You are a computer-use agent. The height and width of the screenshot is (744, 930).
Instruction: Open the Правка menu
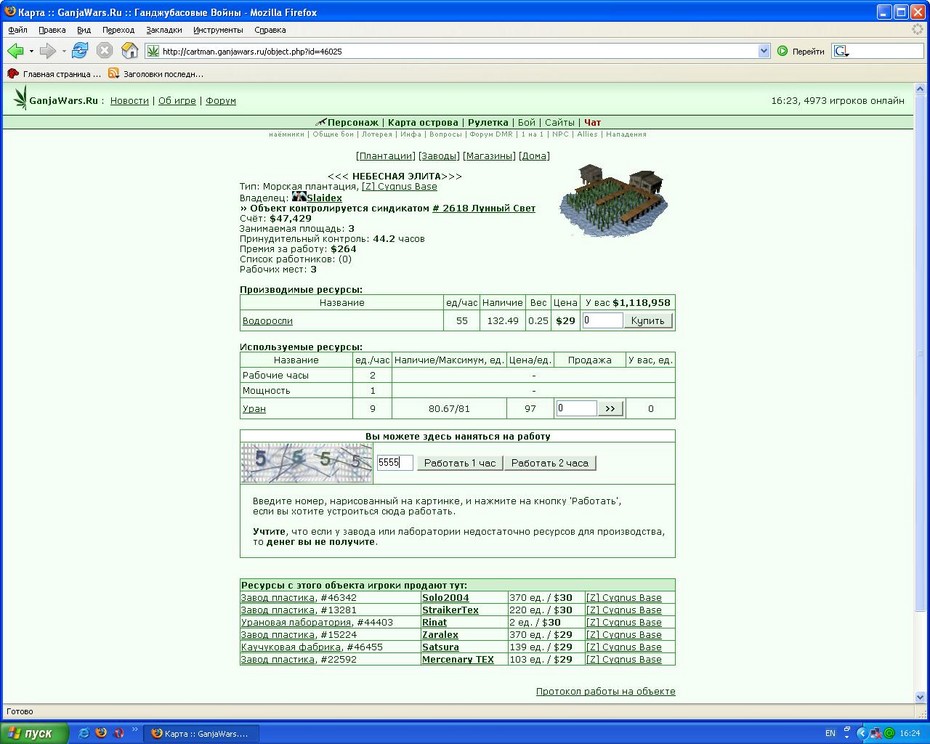coord(52,30)
